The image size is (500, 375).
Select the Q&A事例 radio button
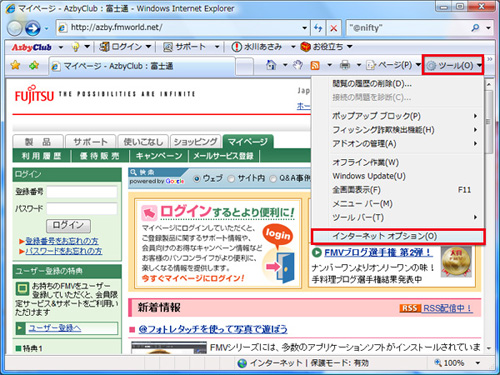click(x=273, y=179)
